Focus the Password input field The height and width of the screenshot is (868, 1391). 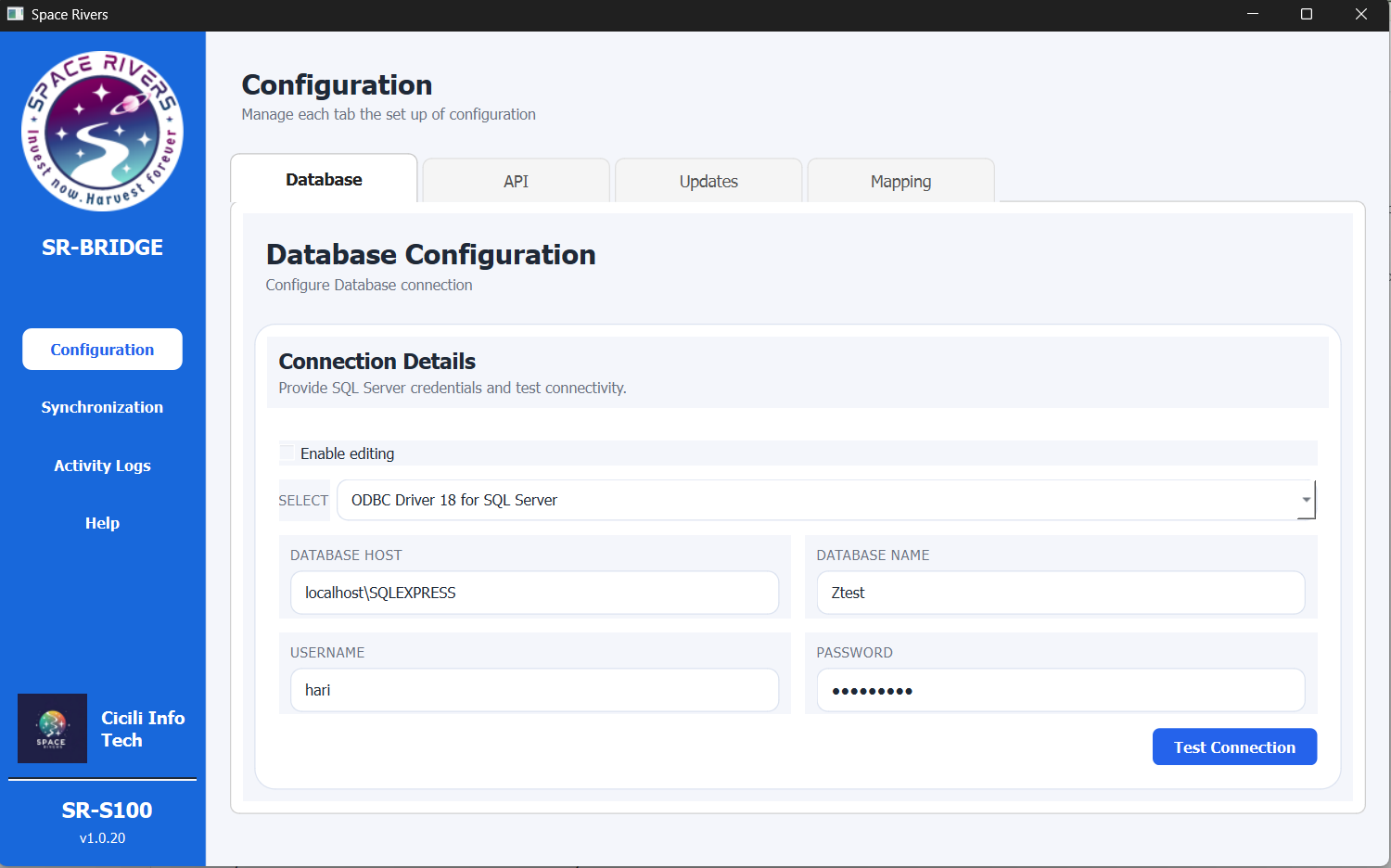tap(1060, 690)
